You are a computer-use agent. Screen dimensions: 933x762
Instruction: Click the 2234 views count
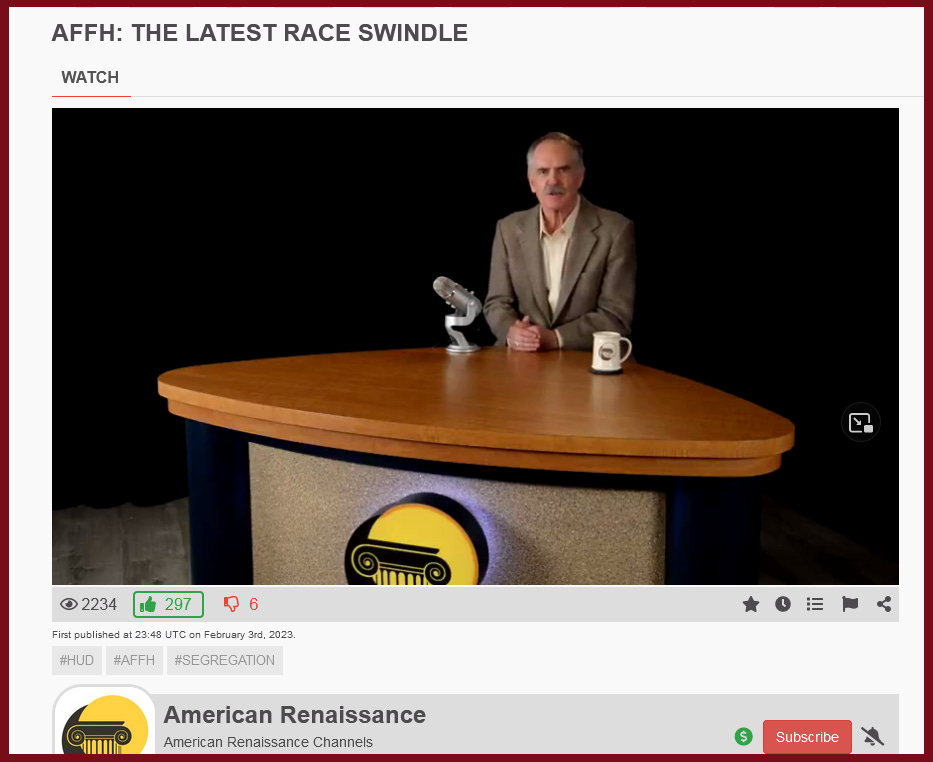tap(89, 604)
